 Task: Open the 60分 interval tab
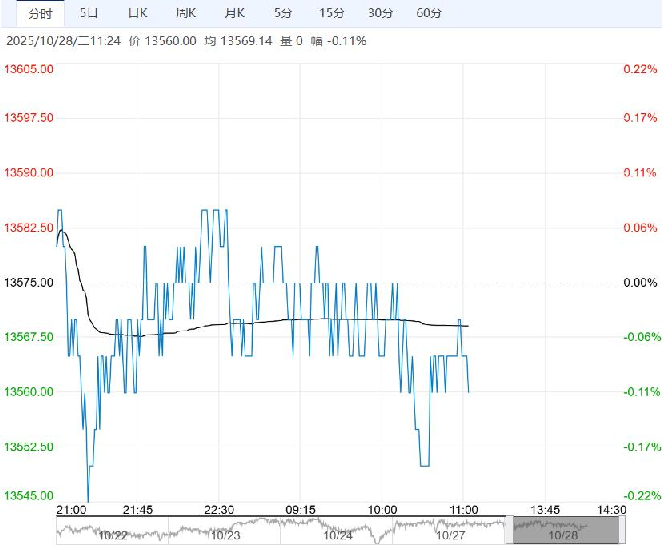click(x=428, y=14)
